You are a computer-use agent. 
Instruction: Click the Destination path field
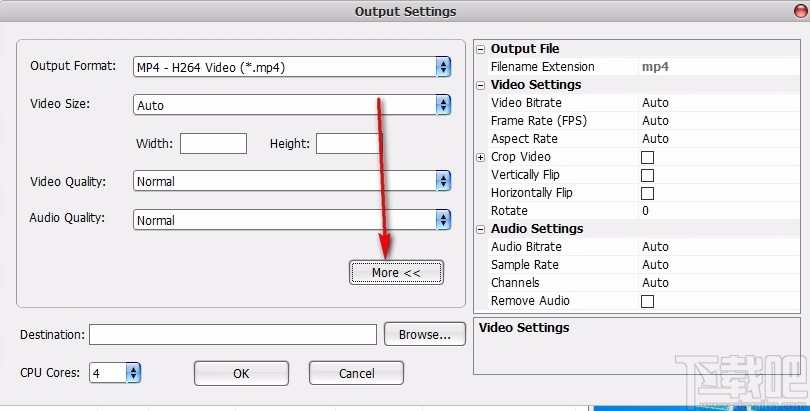[233, 335]
